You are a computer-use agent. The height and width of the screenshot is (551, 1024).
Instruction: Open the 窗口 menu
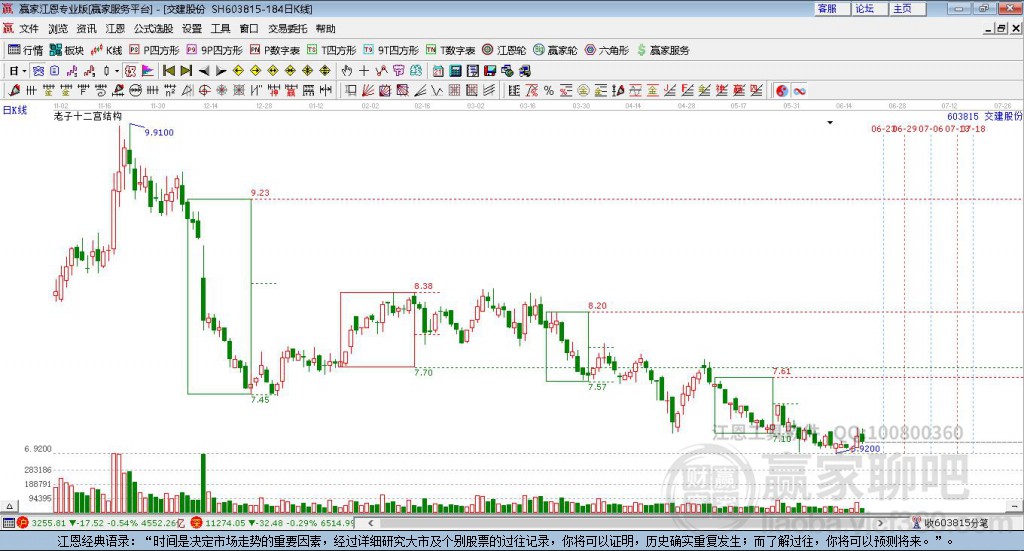[x=249, y=29]
